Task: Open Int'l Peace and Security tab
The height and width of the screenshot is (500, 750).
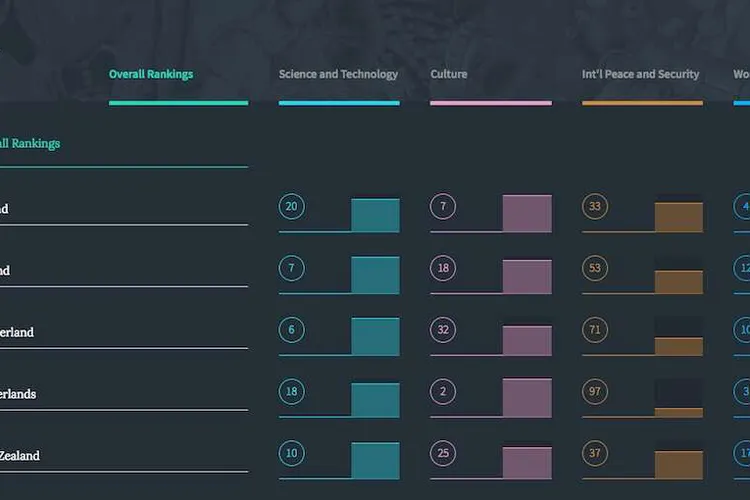Action: (640, 74)
